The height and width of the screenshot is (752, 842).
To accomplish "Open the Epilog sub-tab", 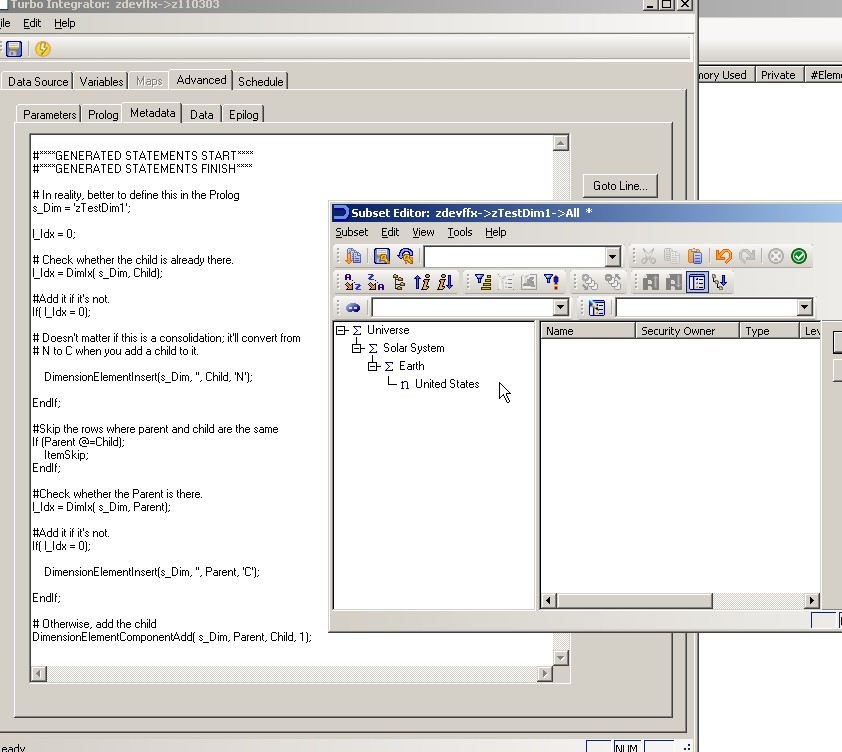I will coord(243,114).
